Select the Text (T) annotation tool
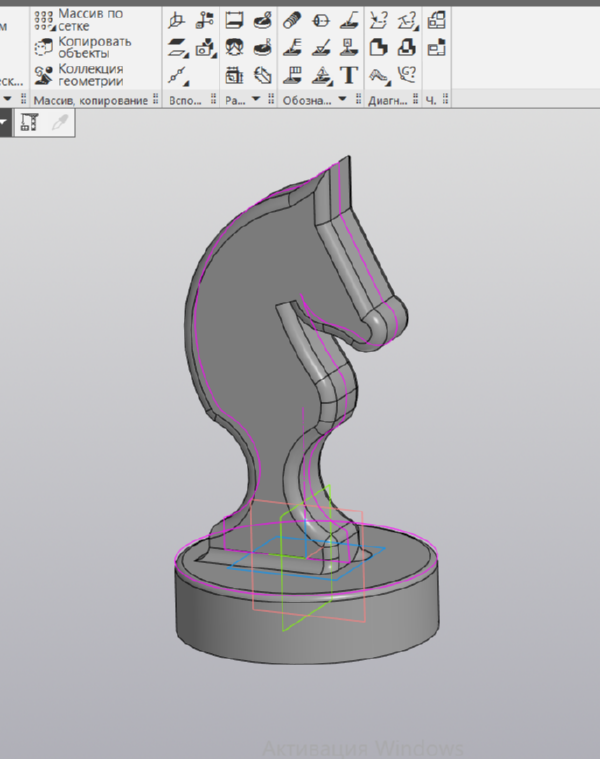Viewport: 600px width, 759px height. click(x=349, y=76)
